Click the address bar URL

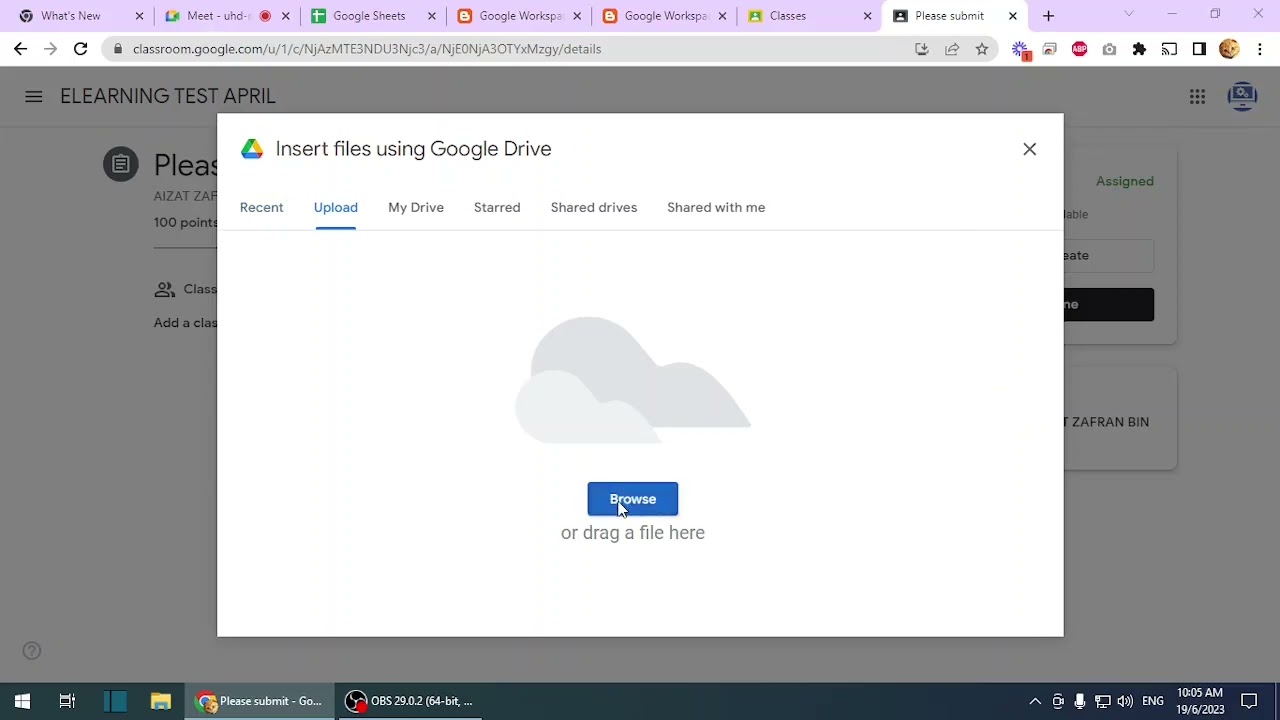point(367,49)
